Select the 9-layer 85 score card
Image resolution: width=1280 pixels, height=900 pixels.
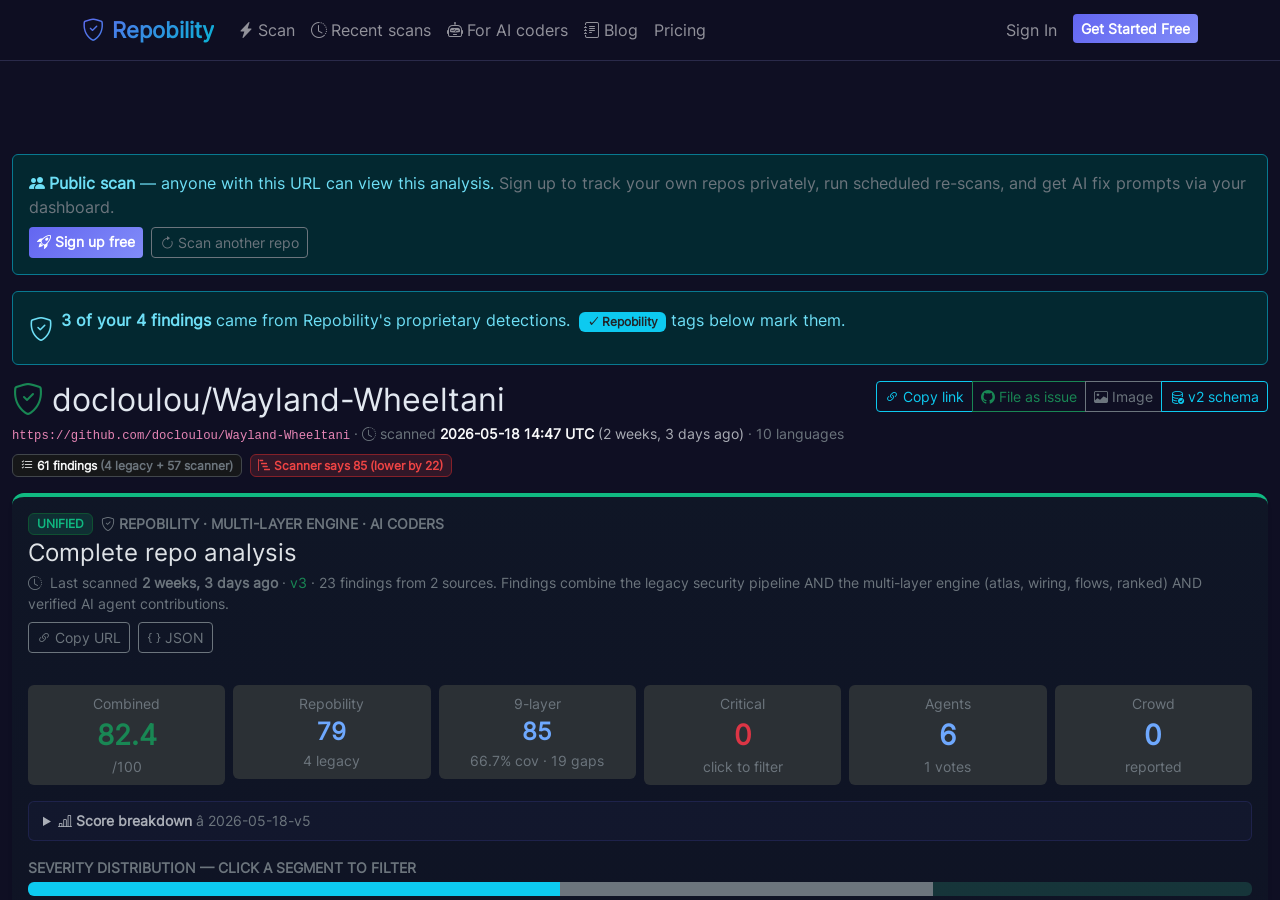pyautogui.click(x=537, y=732)
